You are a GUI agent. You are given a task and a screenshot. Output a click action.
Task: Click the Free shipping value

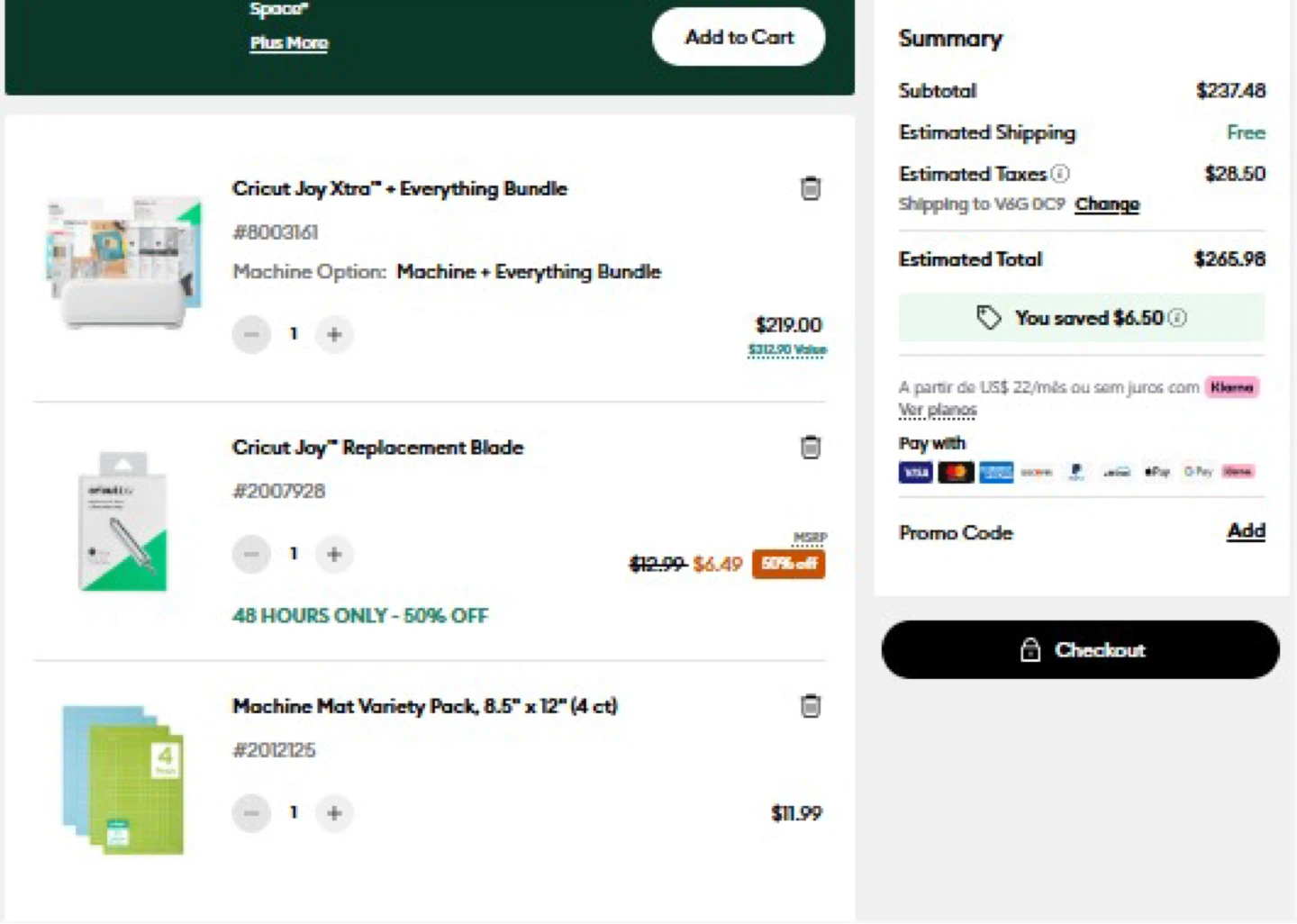click(x=1247, y=132)
